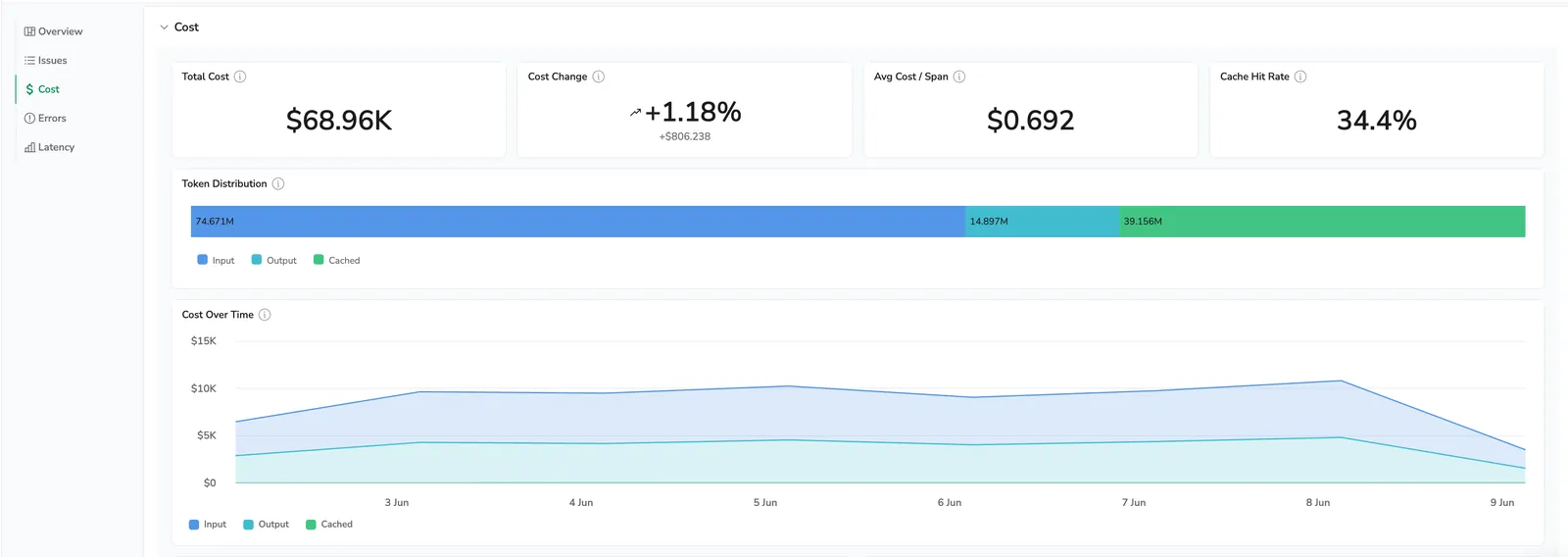Click the 9 Jun axis label

point(1502,503)
